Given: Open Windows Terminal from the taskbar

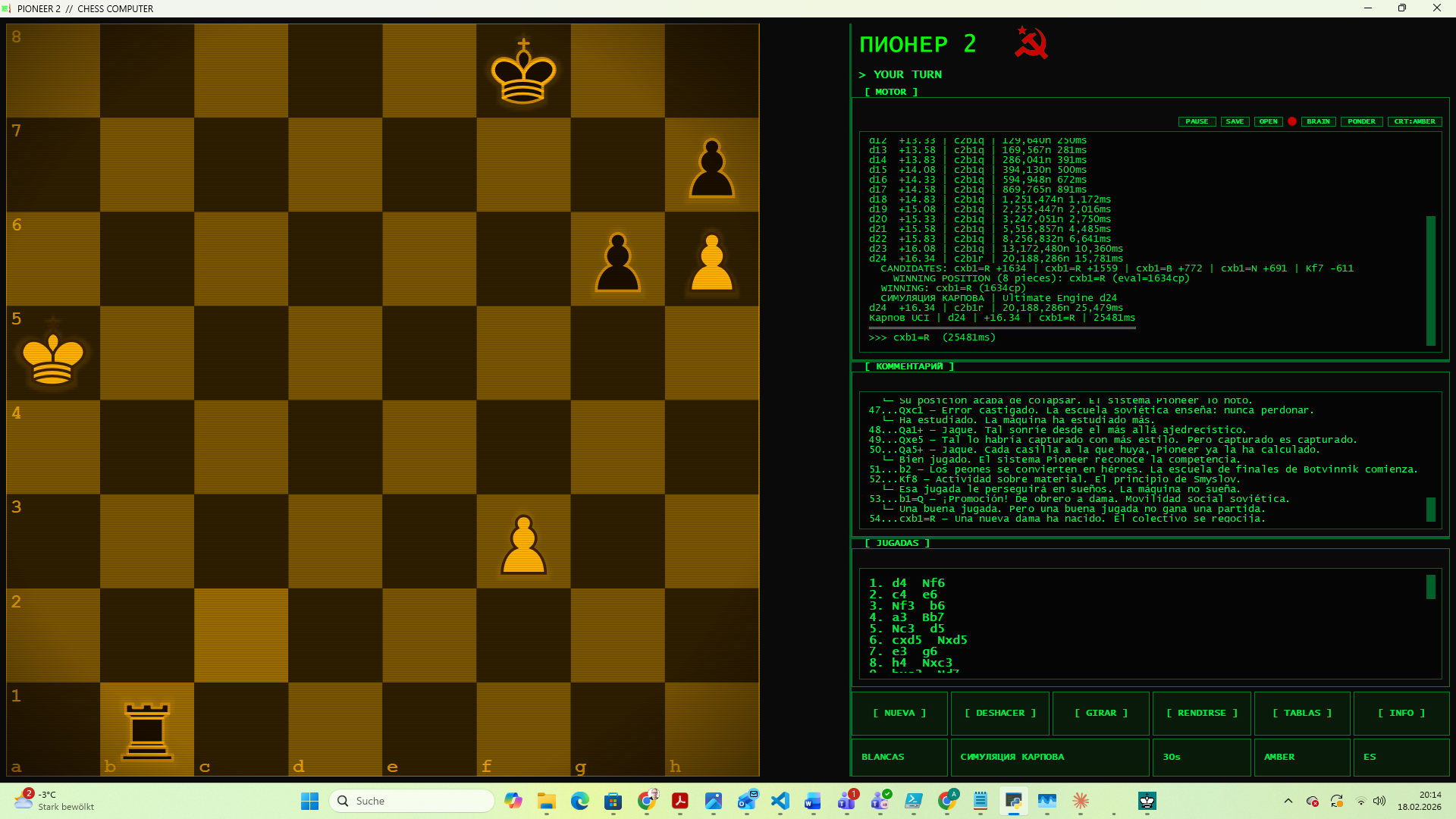Looking at the screenshot, I should point(914,801).
